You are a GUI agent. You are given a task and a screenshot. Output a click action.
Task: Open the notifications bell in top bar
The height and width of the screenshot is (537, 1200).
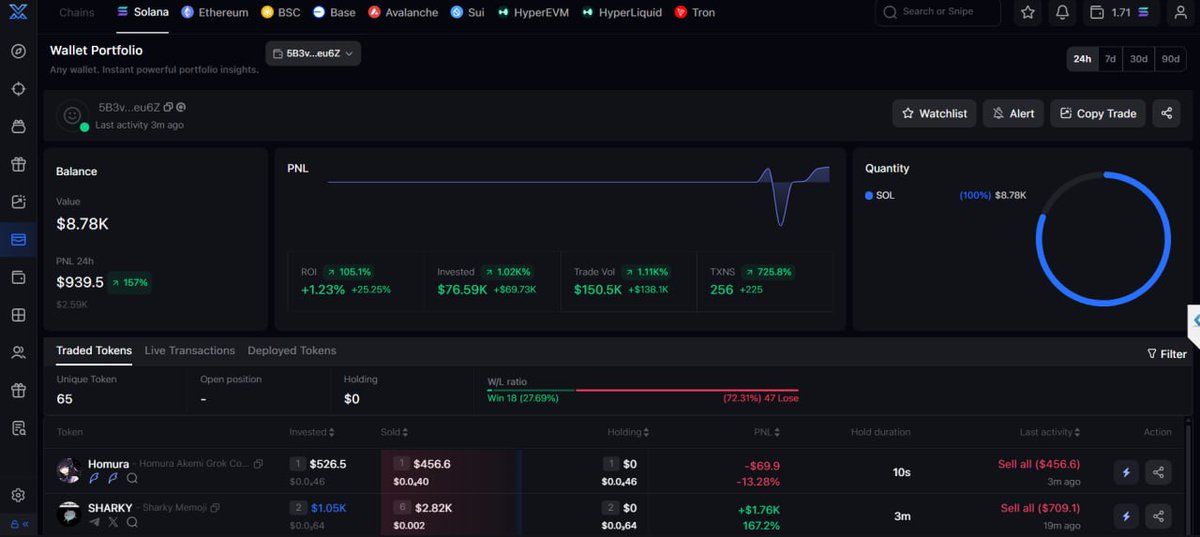pos(1062,13)
